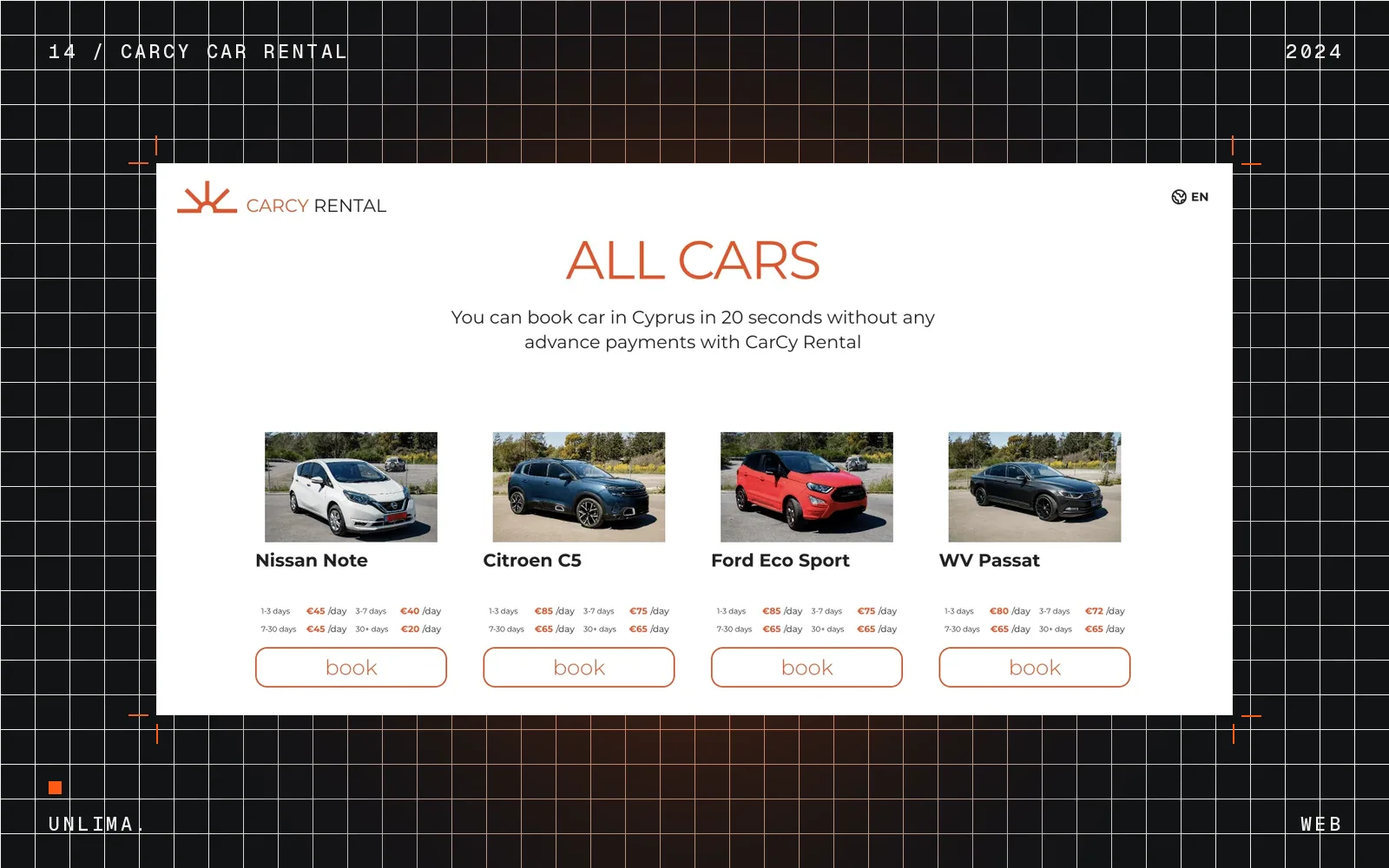The width and height of the screenshot is (1389, 868).
Task: Open the dark WV Passat photo
Action: (1035, 487)
